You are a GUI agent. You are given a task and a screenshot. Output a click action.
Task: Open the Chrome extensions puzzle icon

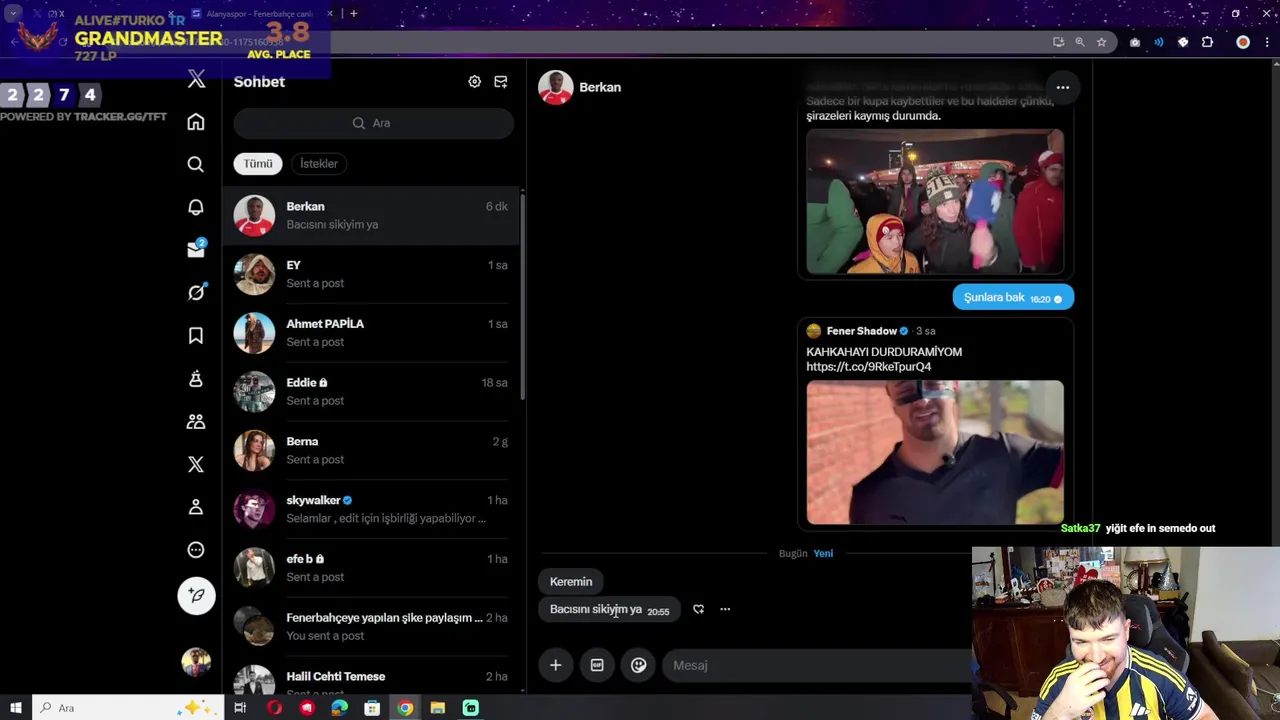coord(1207,42)
